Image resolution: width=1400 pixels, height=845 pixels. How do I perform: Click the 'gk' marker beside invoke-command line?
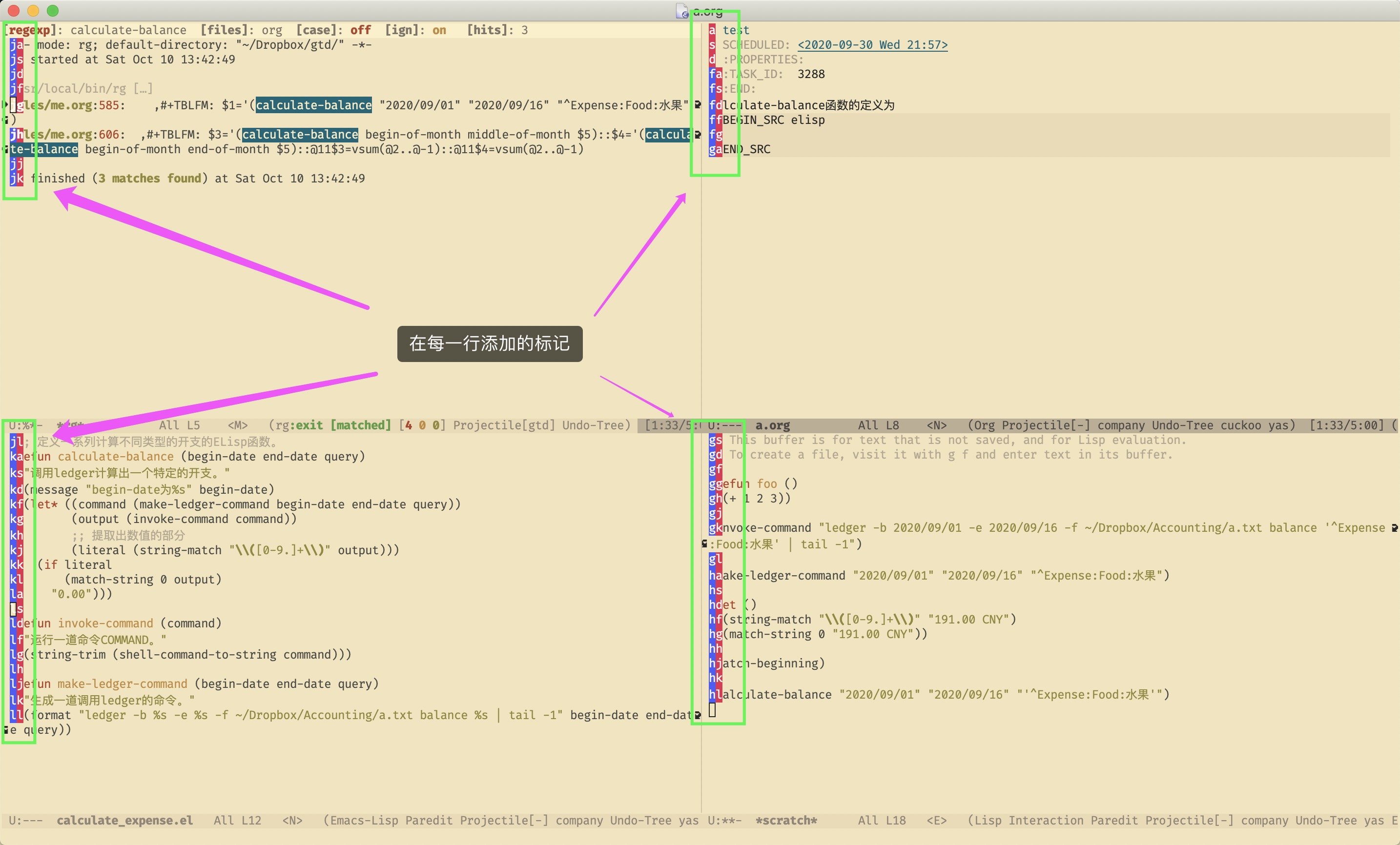pyautogui.click(x=715, y=528)
